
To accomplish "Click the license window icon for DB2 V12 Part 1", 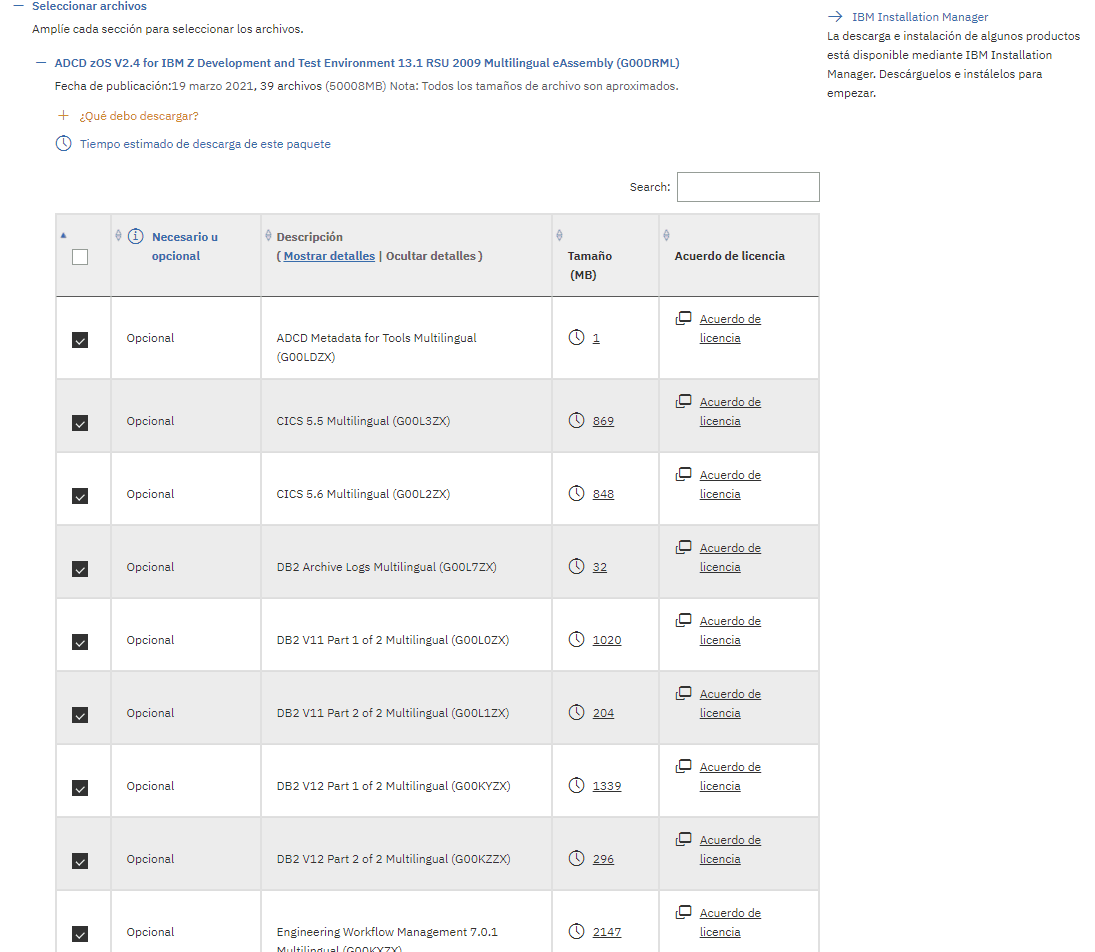I will [x=684, y=767].
